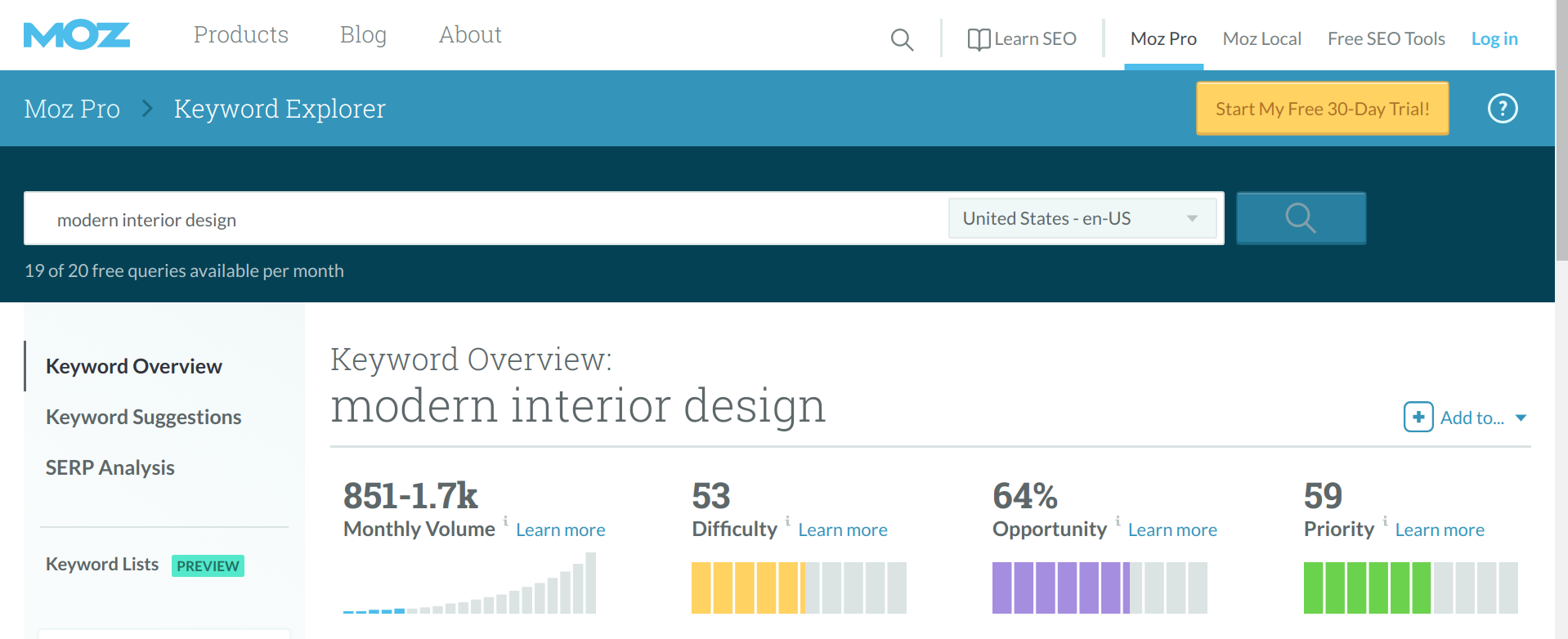Viewport: 1568px width, 639px height.
Task: Switch to the Moz Local tab
Action: pyautogui.click(x=1261, y=39)
